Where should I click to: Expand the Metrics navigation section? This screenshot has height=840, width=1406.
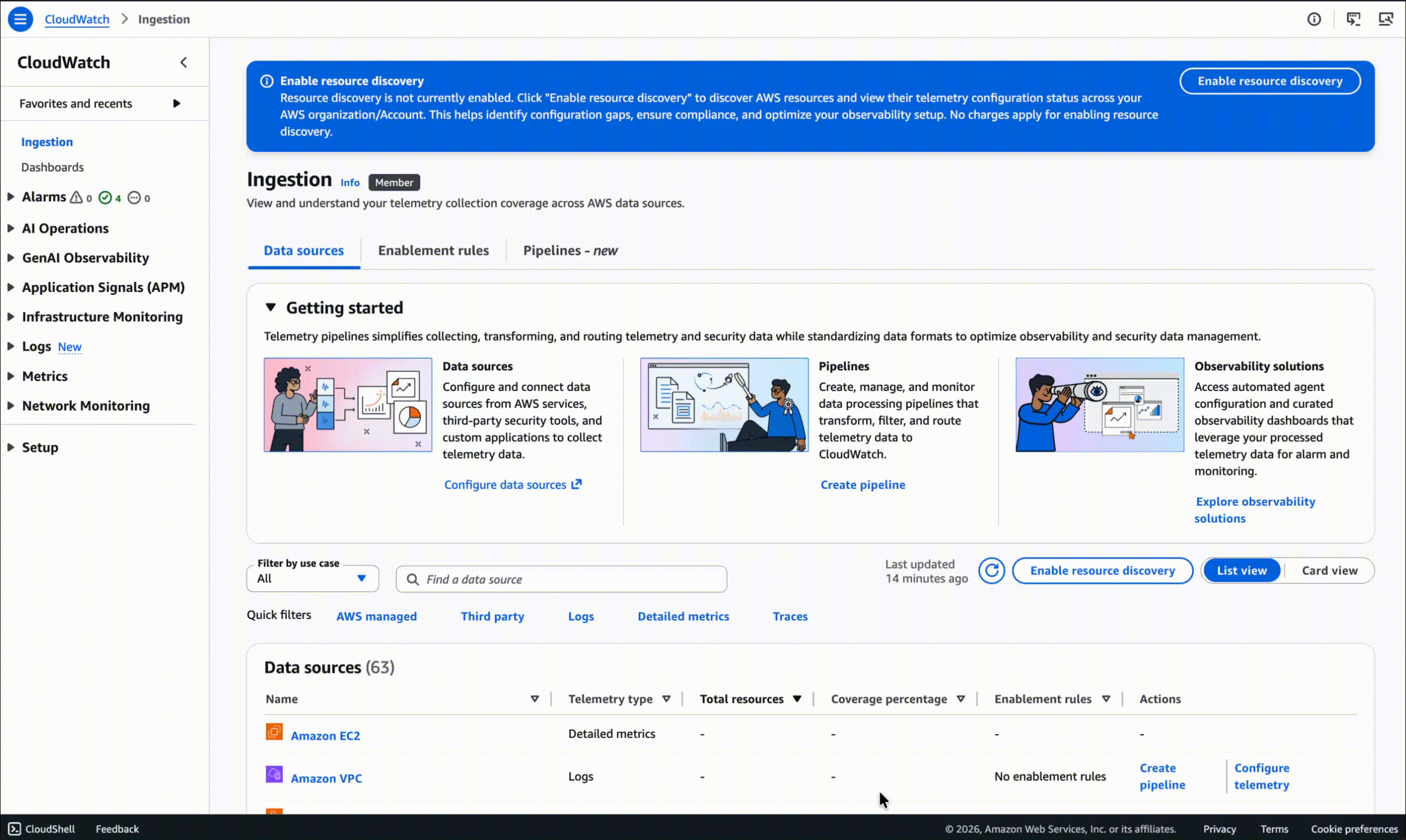(x=11, y=376)
